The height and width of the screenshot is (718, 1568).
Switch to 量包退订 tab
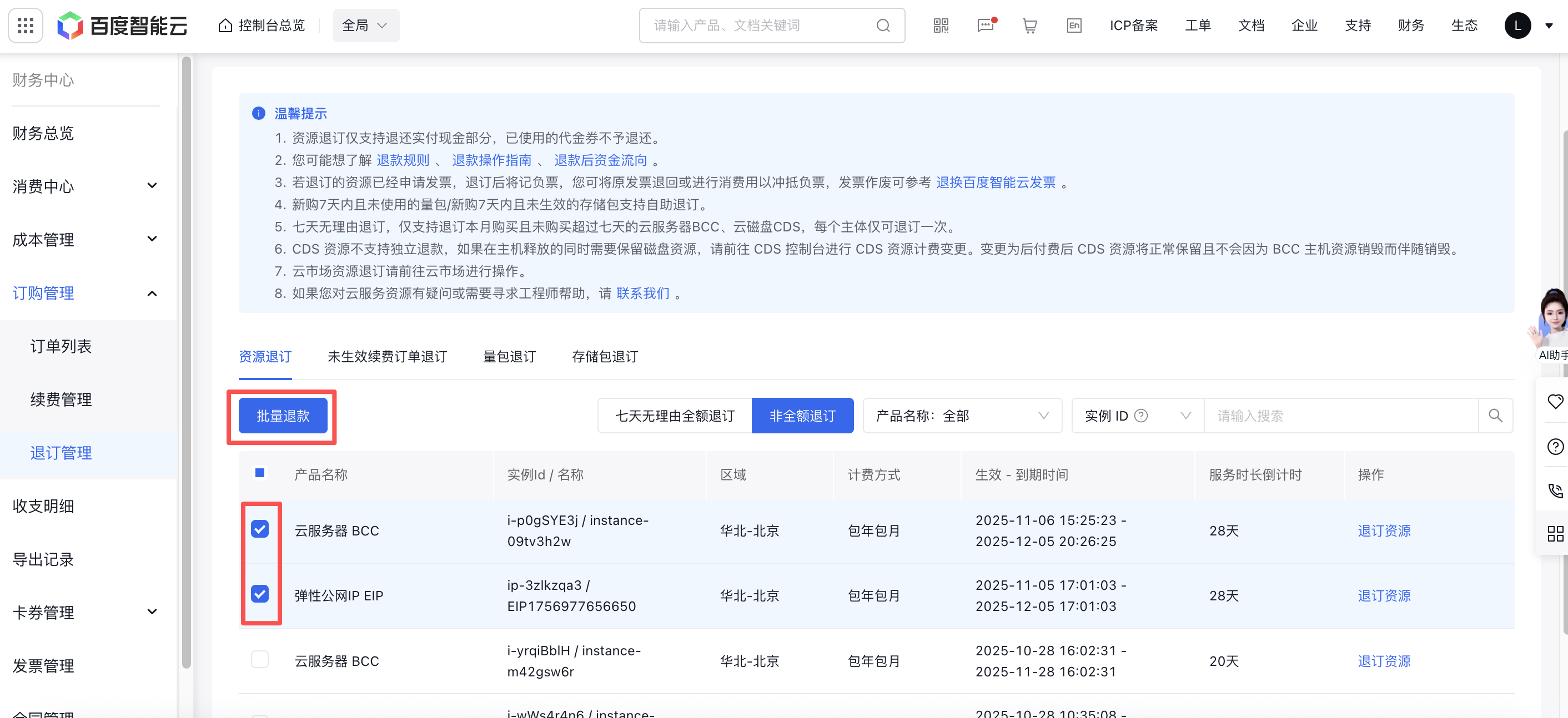(x=510, y=357)
